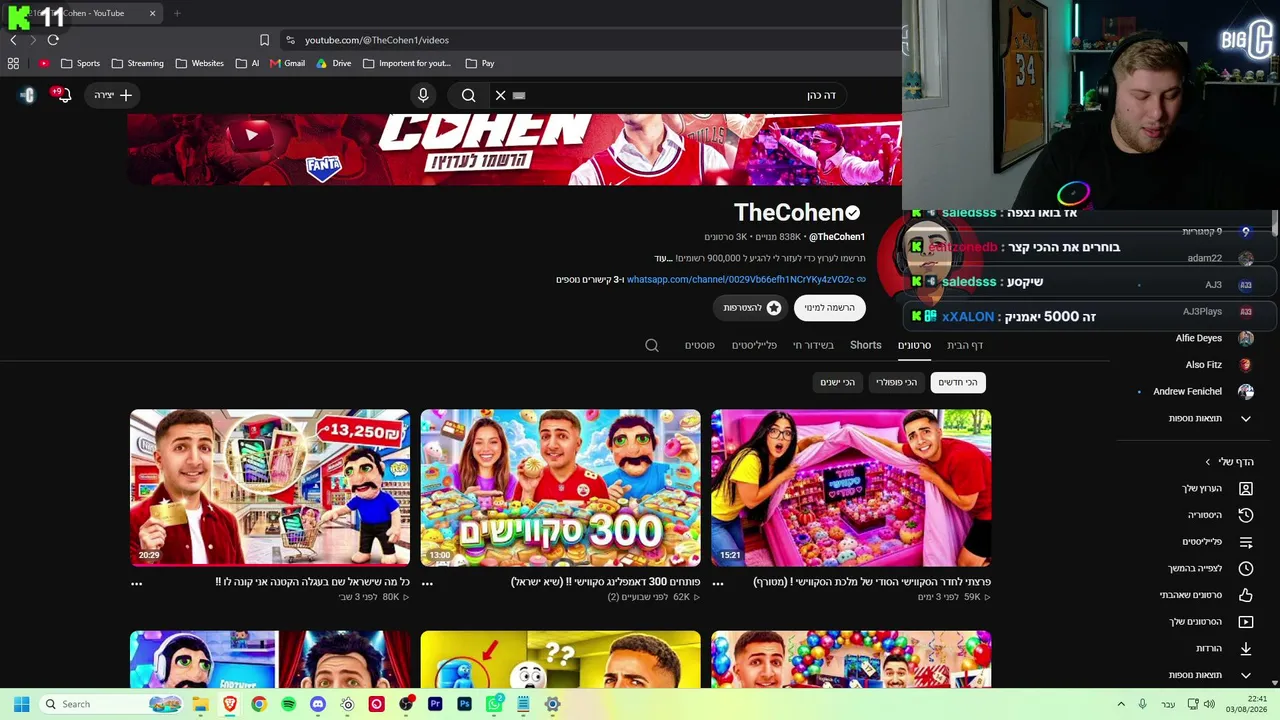Screen dimensions: 1280x720
Task: Switch to the Playlists channel tab
Action: click(754, 345)
